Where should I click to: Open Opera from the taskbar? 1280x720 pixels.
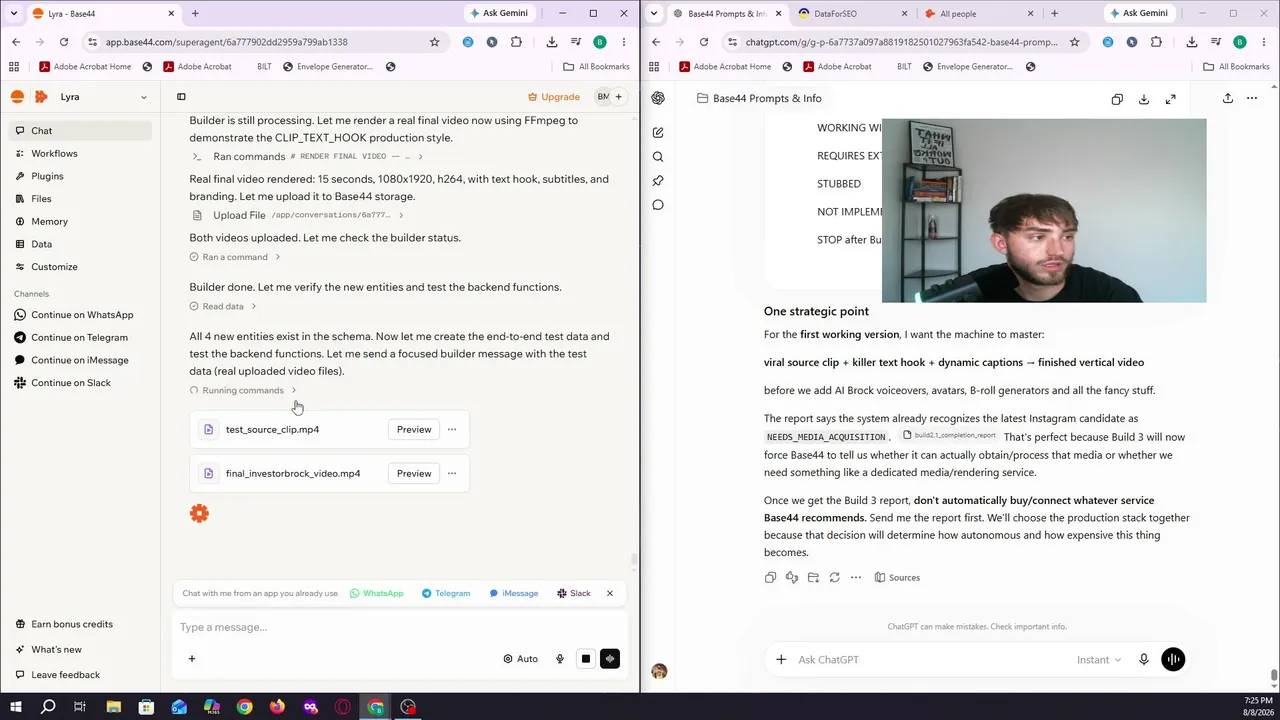point(343,707)
